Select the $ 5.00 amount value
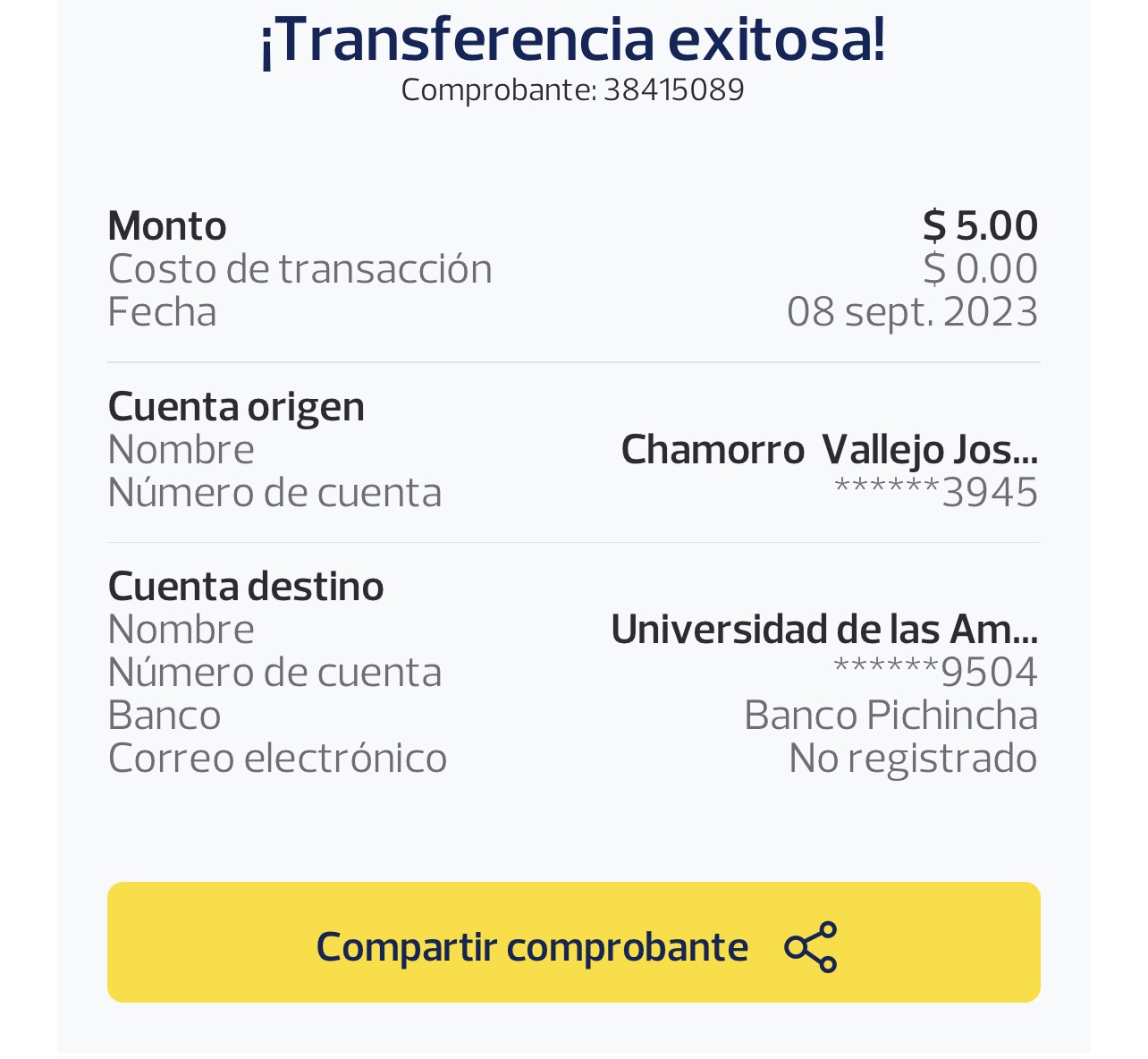 980,225
